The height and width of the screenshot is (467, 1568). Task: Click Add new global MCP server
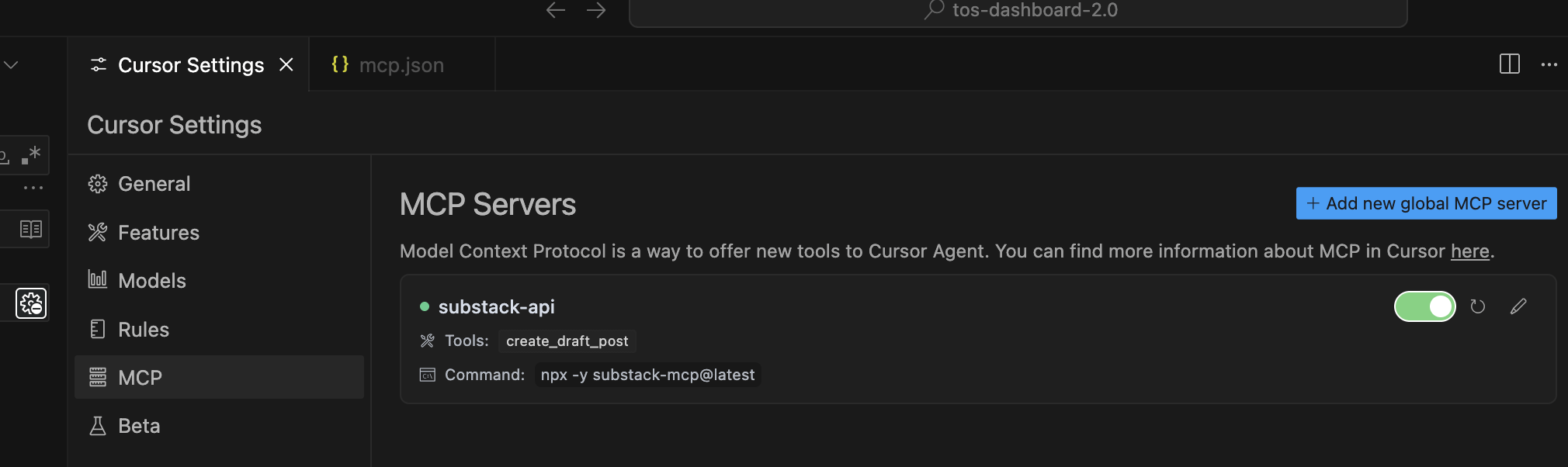point(1426,203)
